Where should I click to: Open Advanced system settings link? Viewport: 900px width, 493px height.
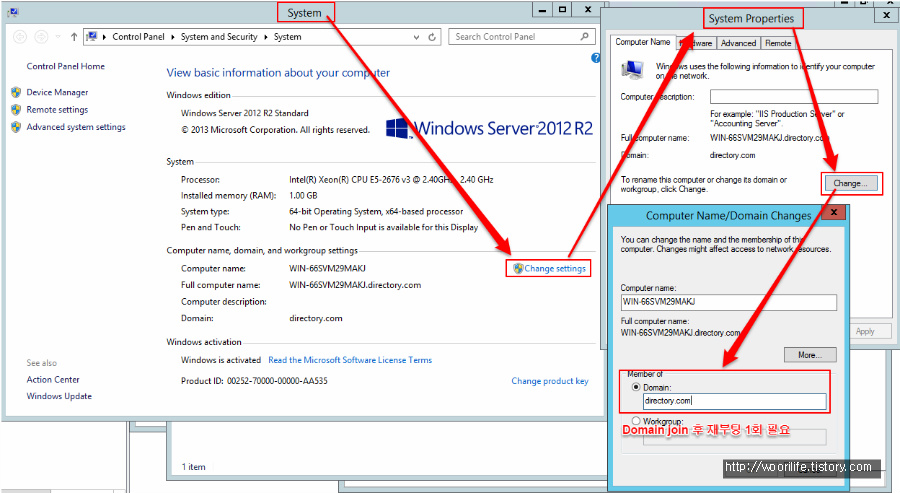[x=76, y=127]
